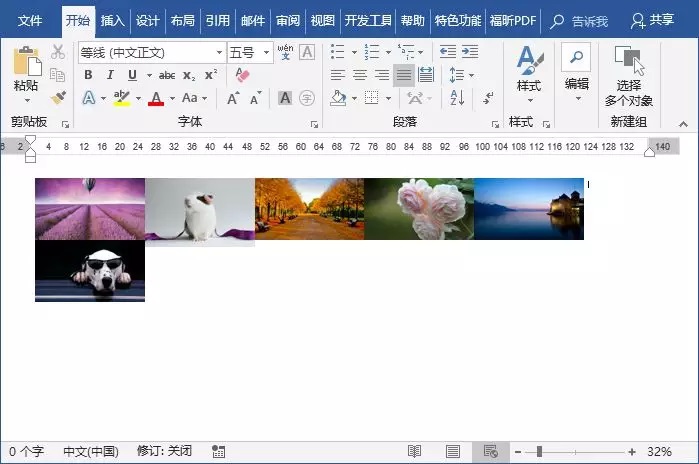Click zoom out minus button
The image size is (699, 464).
pos(518,452)
